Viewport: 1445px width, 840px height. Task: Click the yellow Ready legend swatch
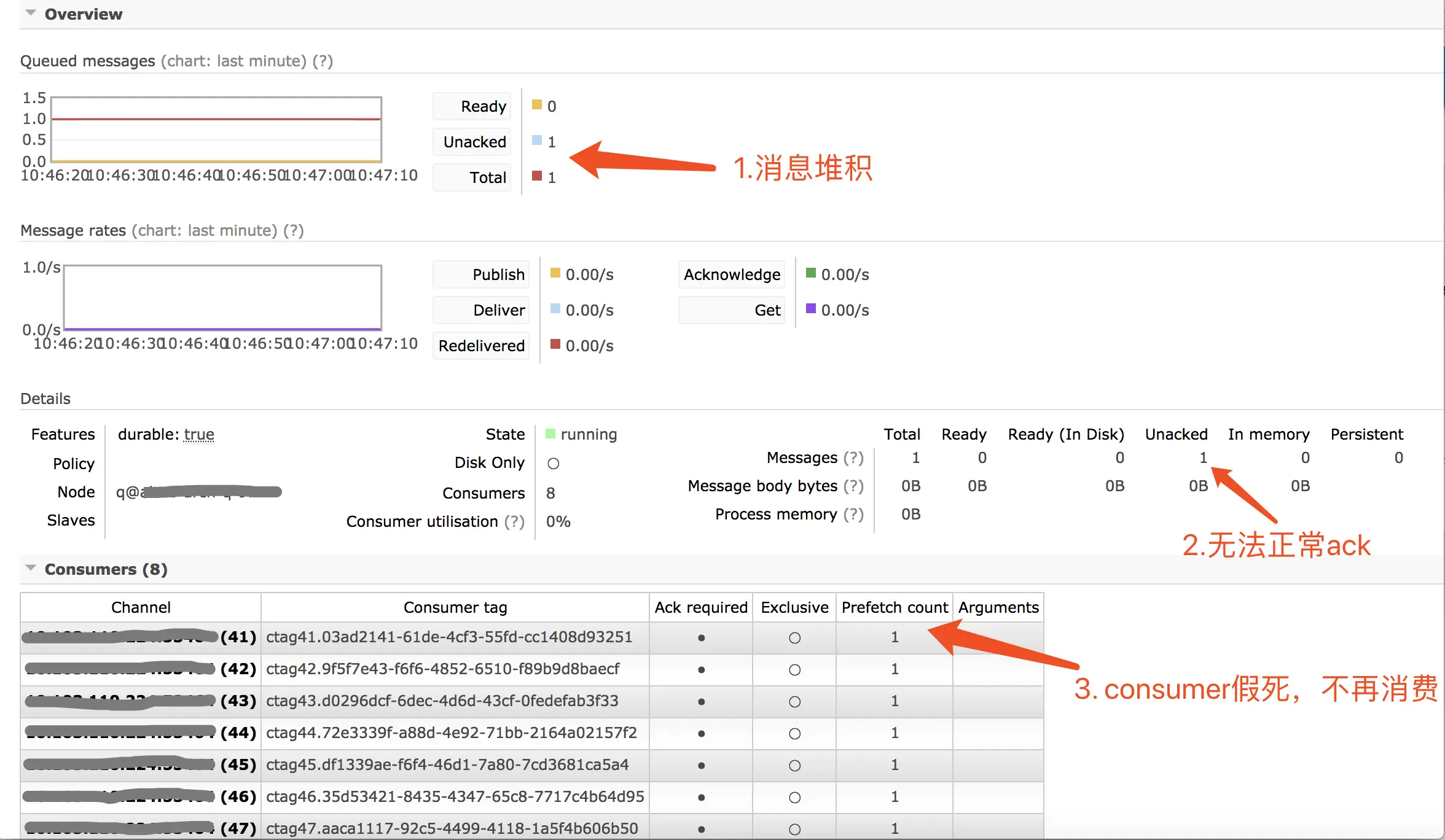tap(537, 105)
